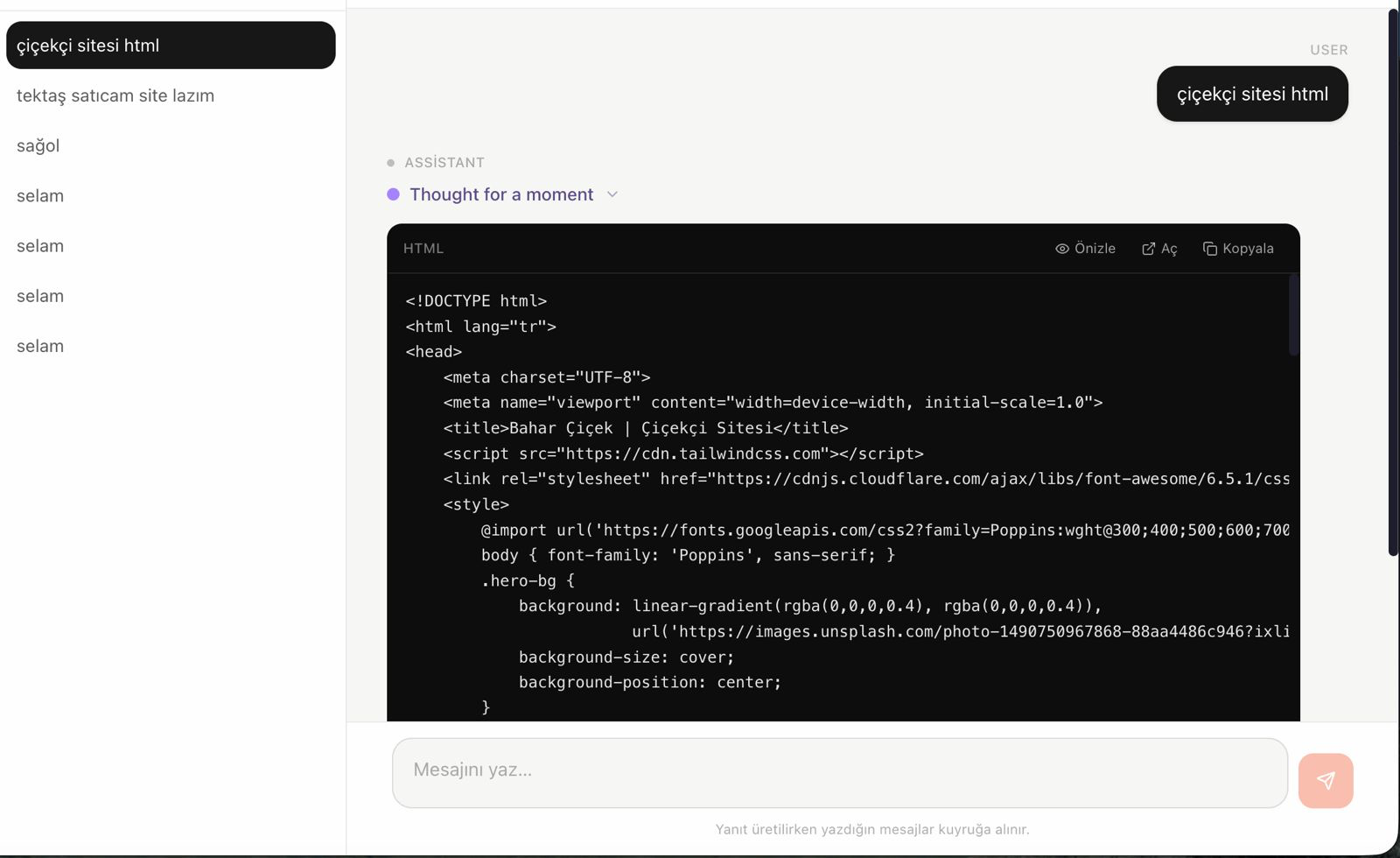This screenshot has height=858, width=1400.
Task: Click the copy icon beside Kopyala
Action: [1210, 249]
